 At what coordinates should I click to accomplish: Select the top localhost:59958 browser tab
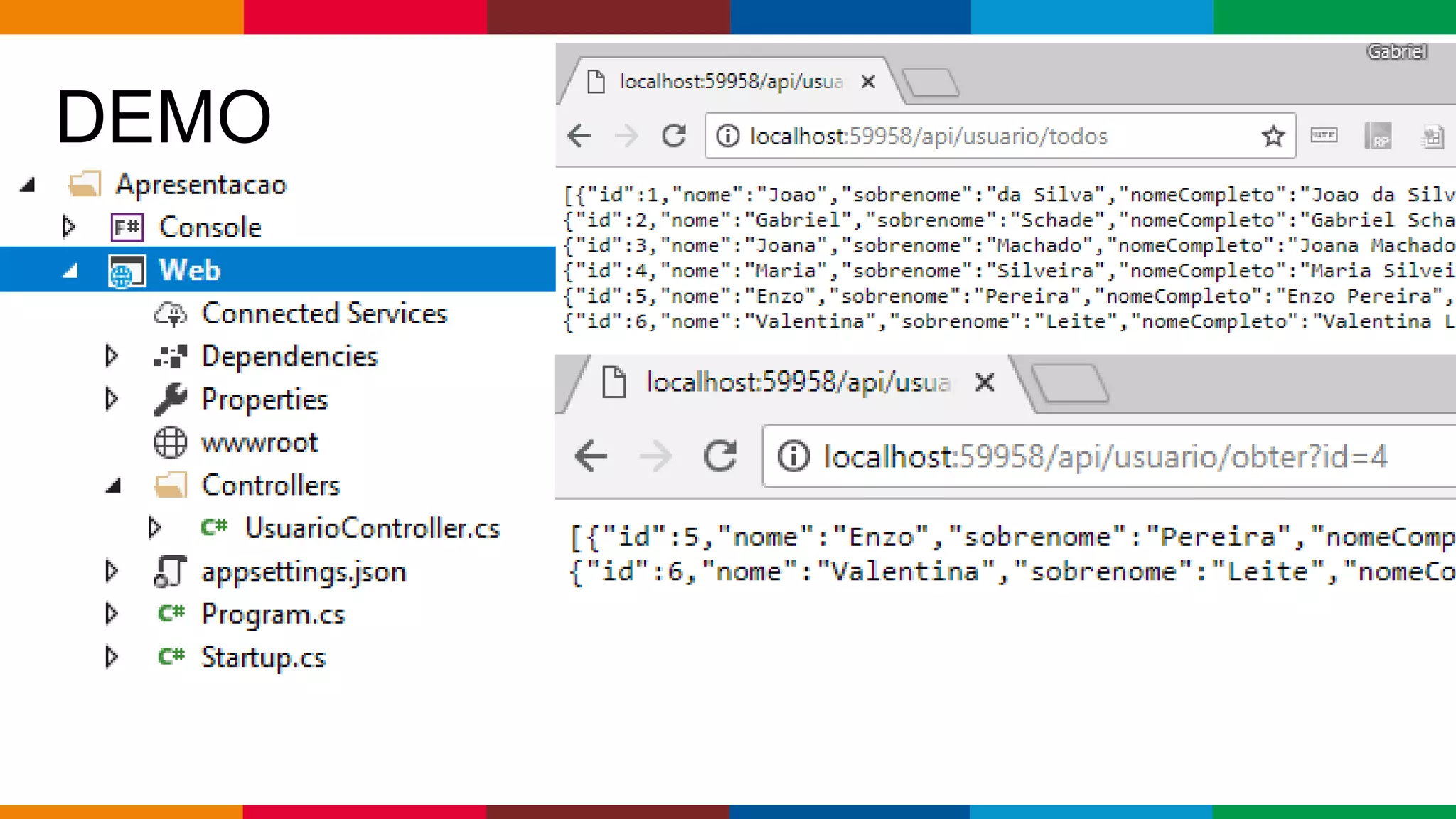point(730,82)
